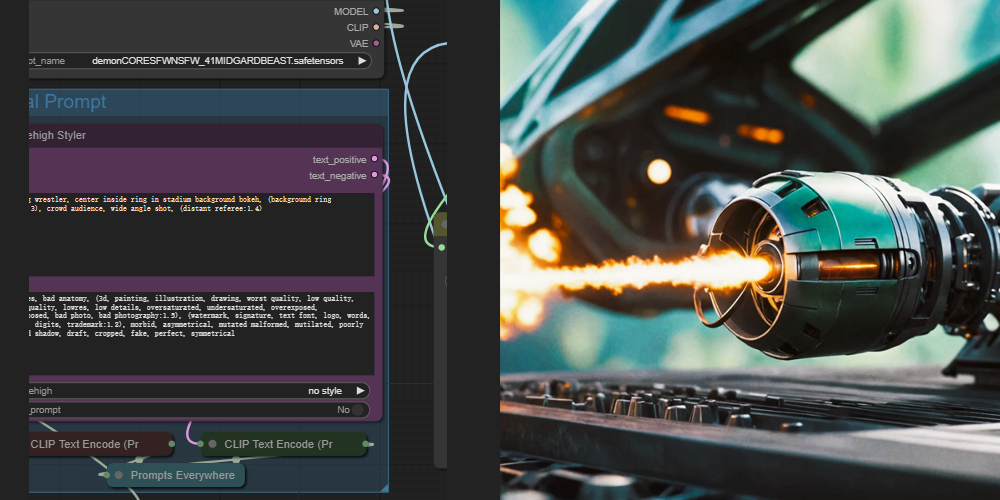
Task: Open the style dropdown showing no style
Action: click(x=199, y=391)
